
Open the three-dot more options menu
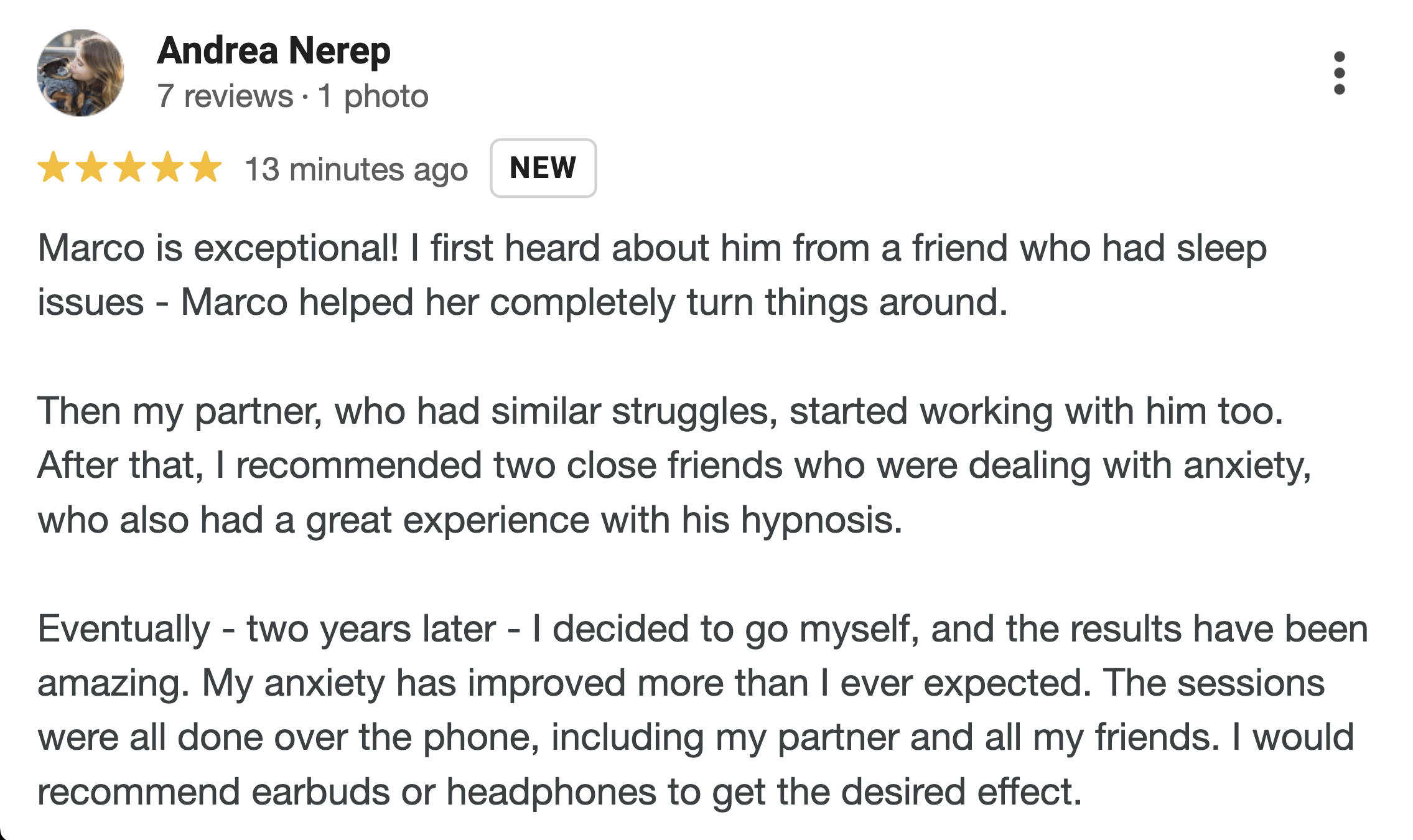point(1339,73)
